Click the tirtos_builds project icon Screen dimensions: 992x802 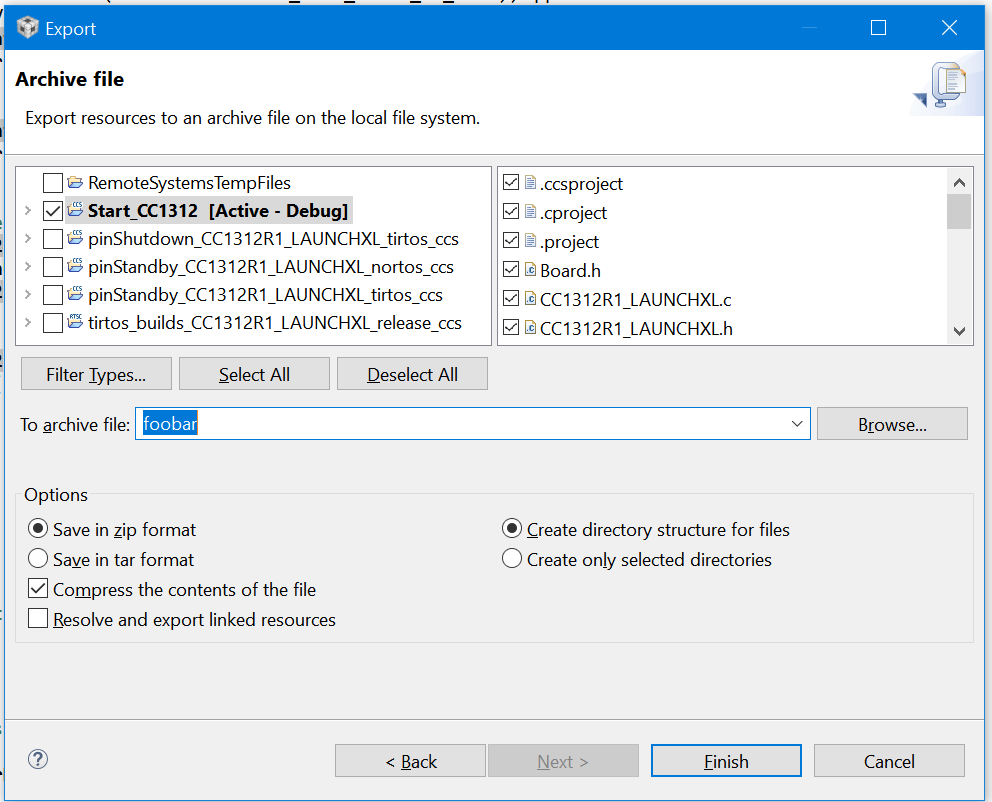75,322
